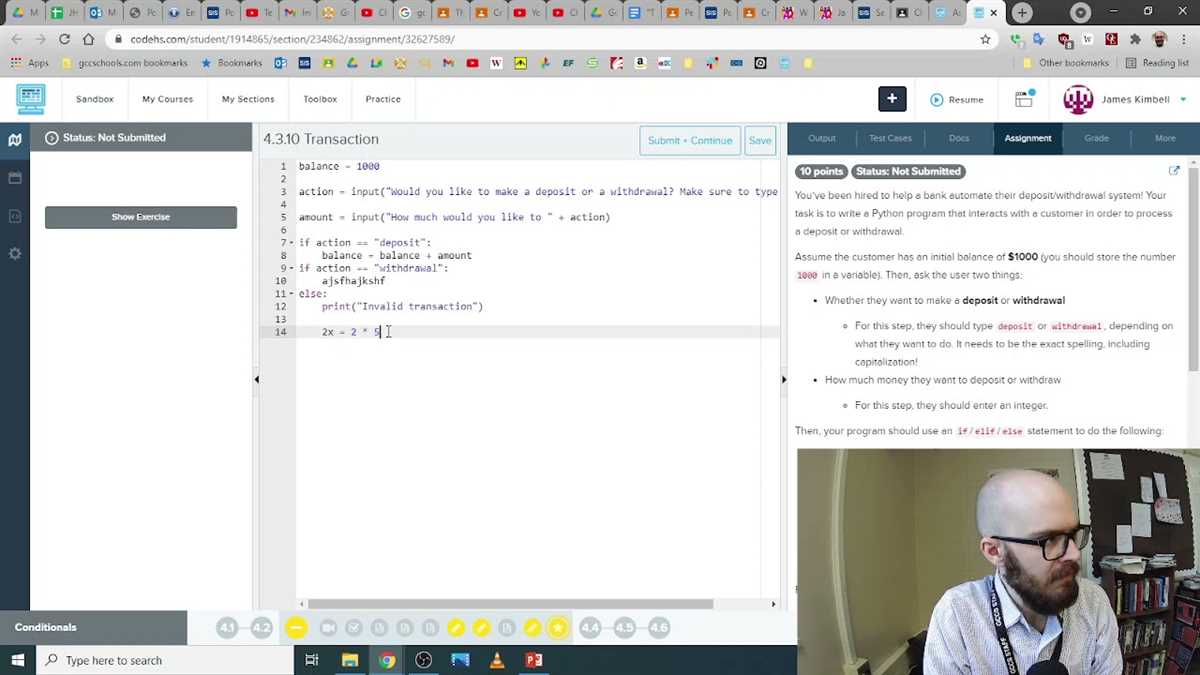Viewport: 1200px width, 675px height.
Task: Open OBS Studio from taskbar
Action: [423, 660]
